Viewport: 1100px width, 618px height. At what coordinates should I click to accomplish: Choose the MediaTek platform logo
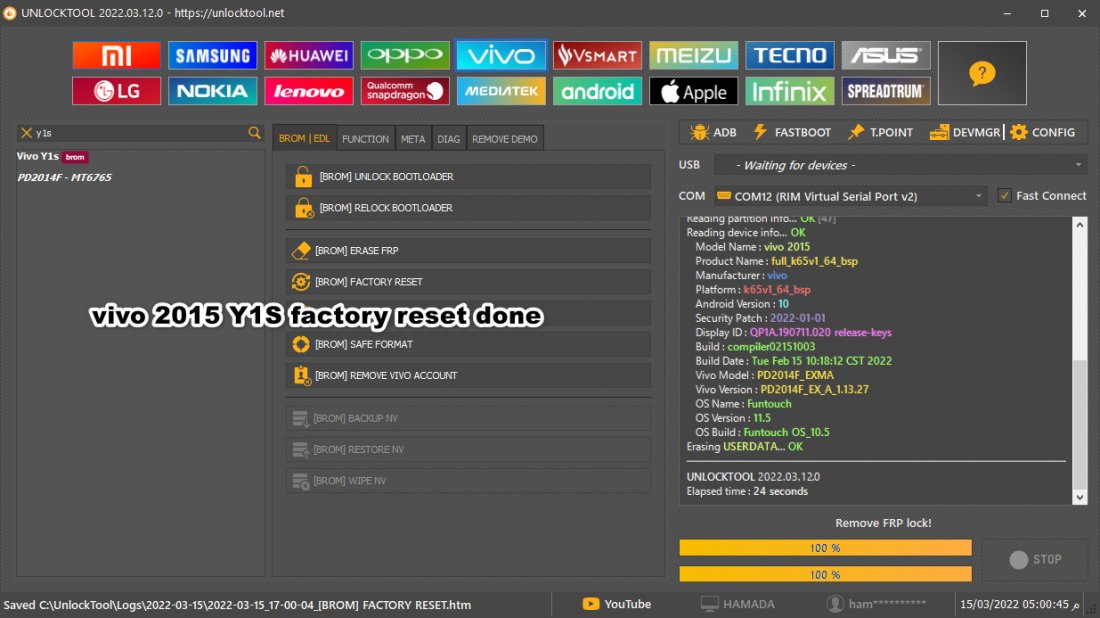click(x=501, y=91)
